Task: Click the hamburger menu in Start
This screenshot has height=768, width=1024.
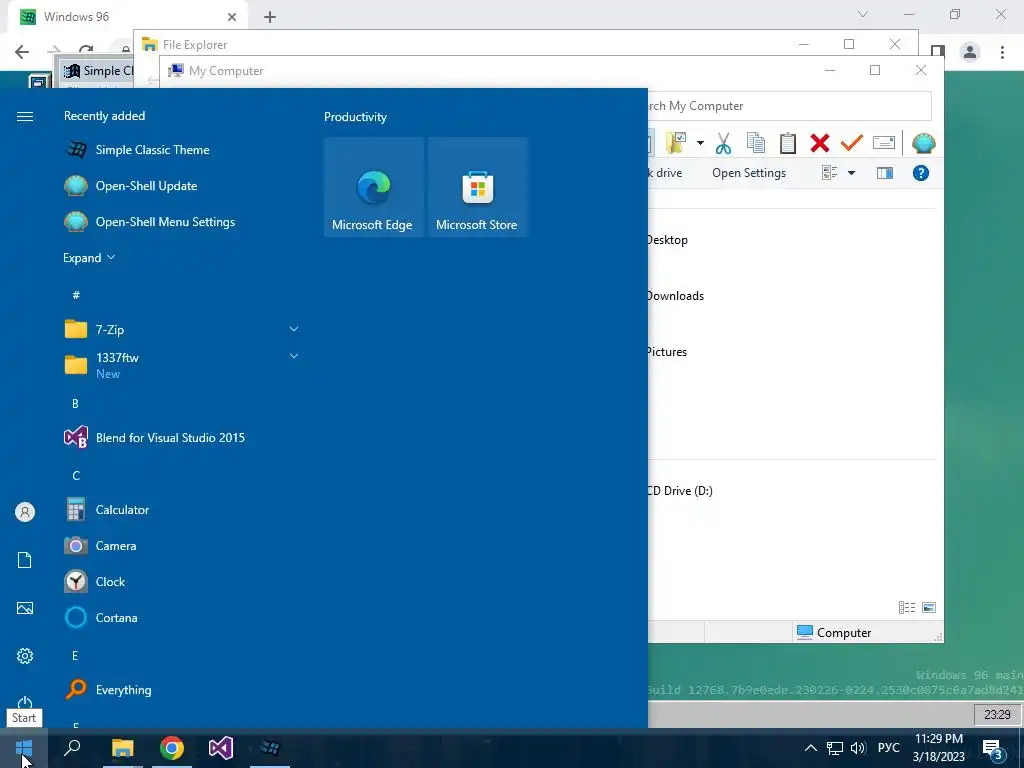Action: tap(25, 116)
